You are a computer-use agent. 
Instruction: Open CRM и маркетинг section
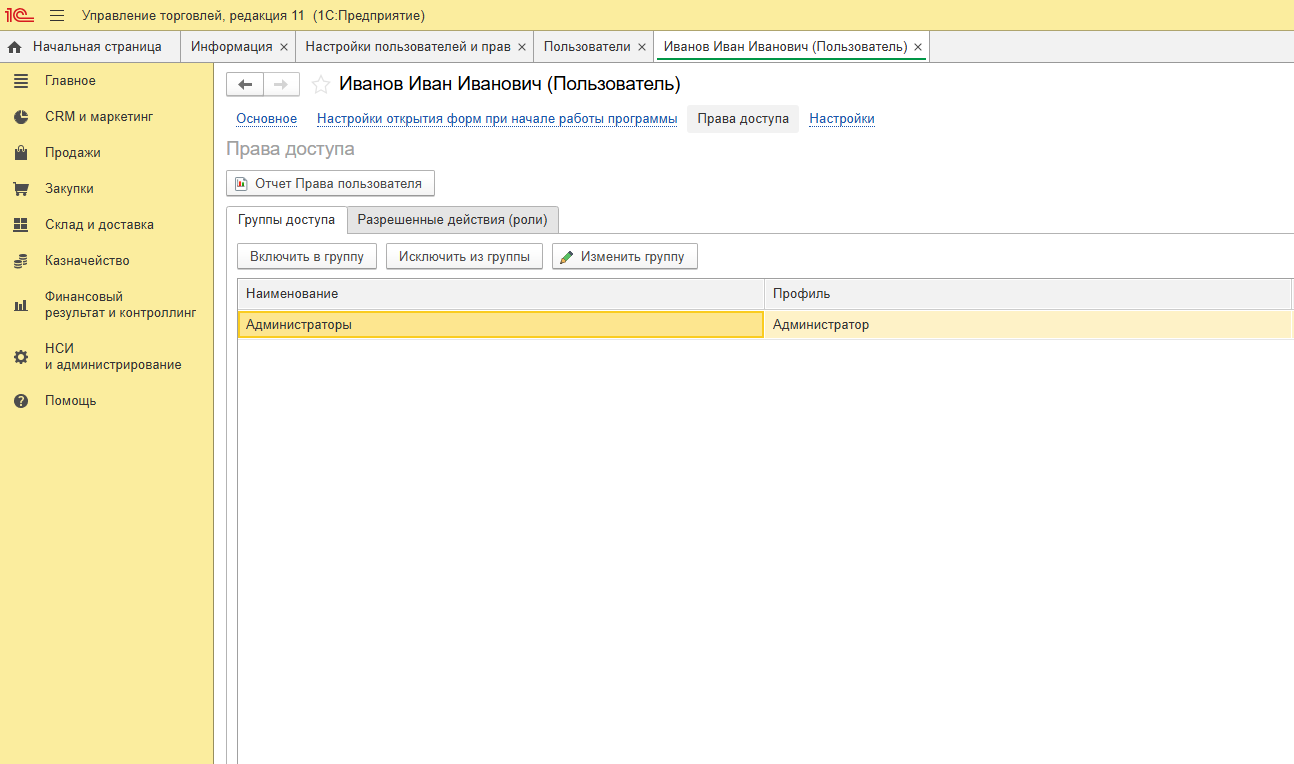click(98, 117)
